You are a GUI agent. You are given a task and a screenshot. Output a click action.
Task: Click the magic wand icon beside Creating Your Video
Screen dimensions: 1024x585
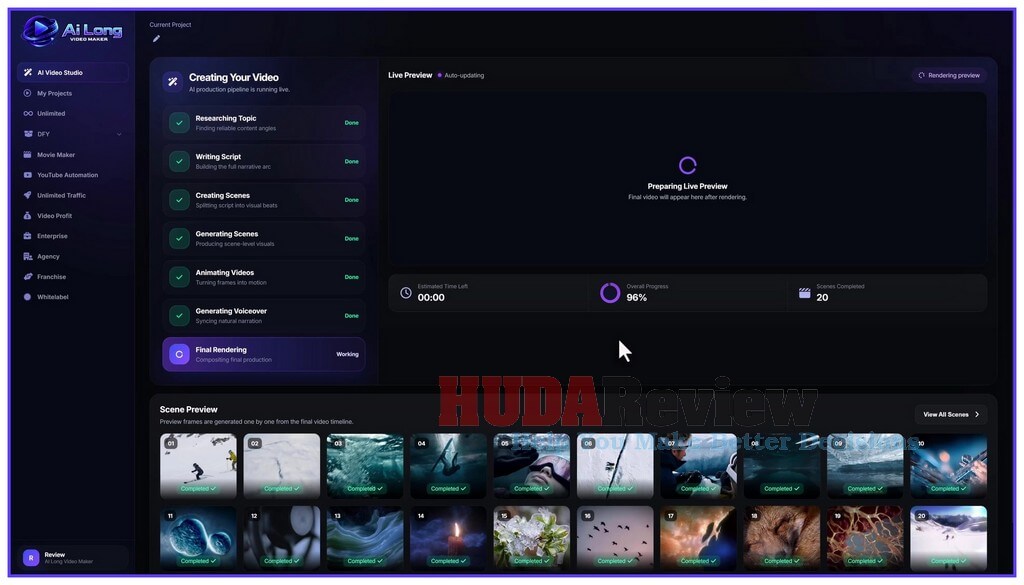click(172, 82)
